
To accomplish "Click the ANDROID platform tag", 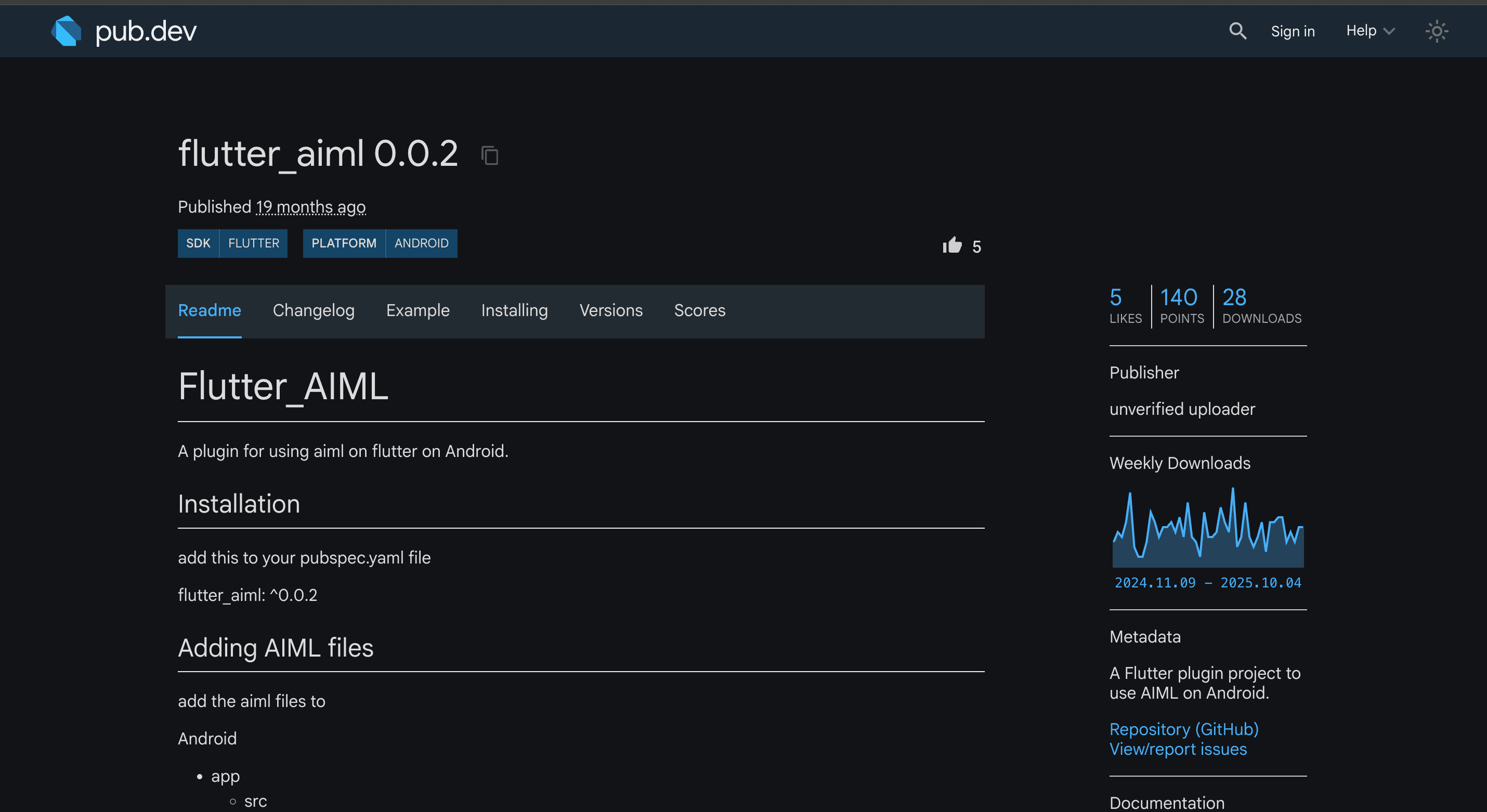I will click(x=421, y=243).
